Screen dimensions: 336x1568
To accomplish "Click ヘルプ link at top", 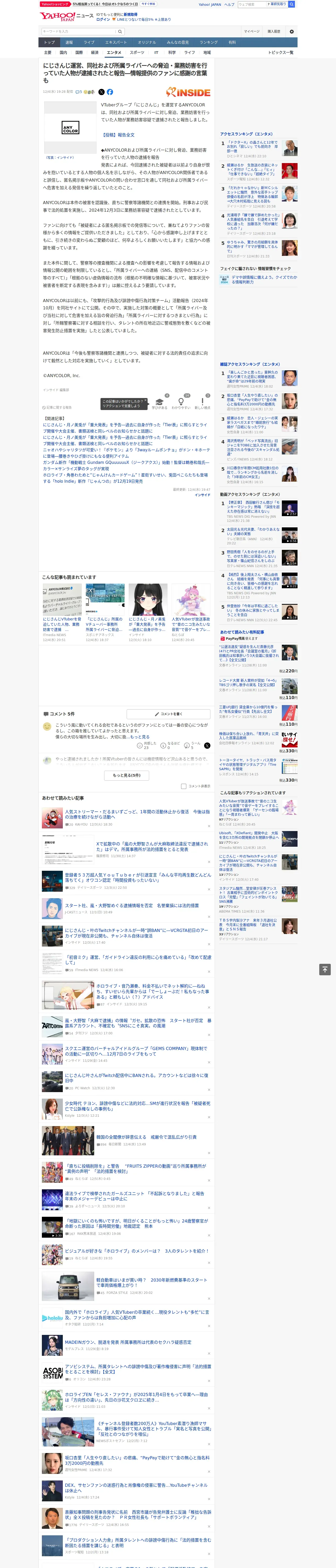I will click(229, 4).
